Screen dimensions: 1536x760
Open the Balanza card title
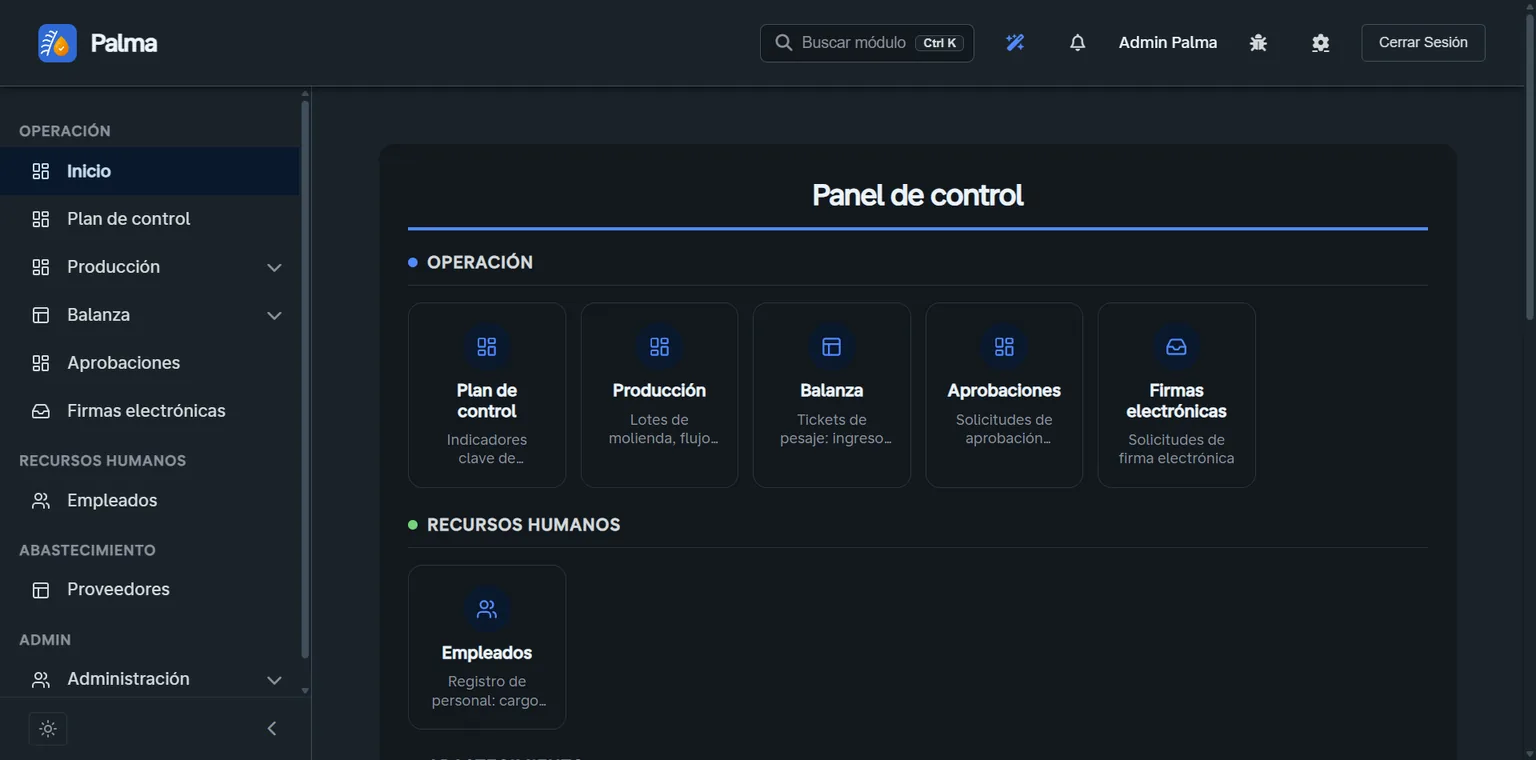pyautogui.click(x=831, y=391)
